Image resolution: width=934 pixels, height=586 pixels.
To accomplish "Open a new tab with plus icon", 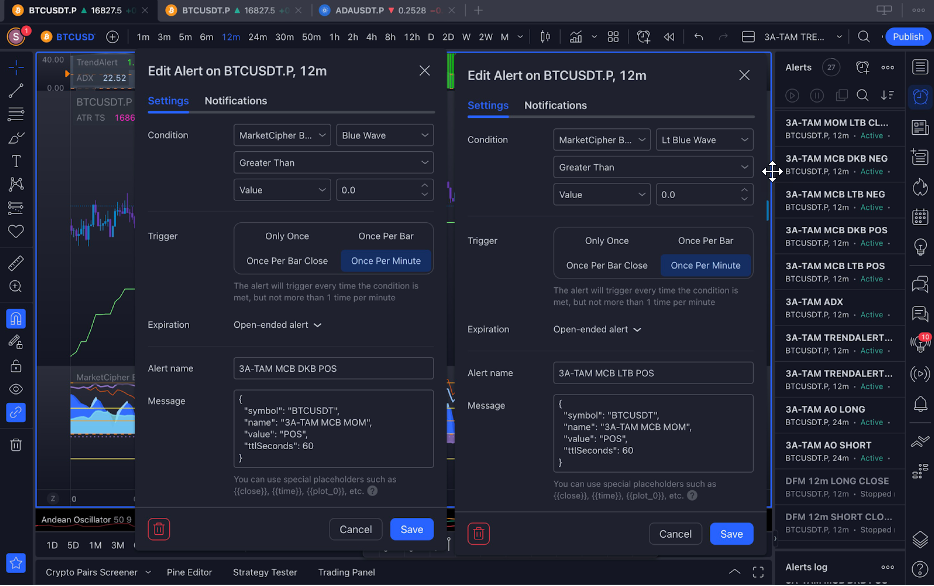I will (x=478, y=10).
